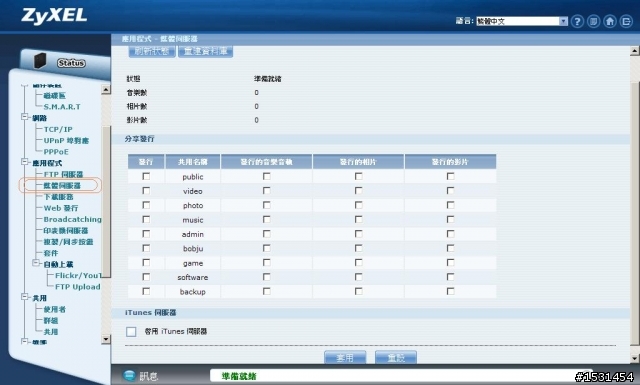This screenshot has height=385, width=640.
Task: Enable music tracks checkbox for software share
Action: 267,277
